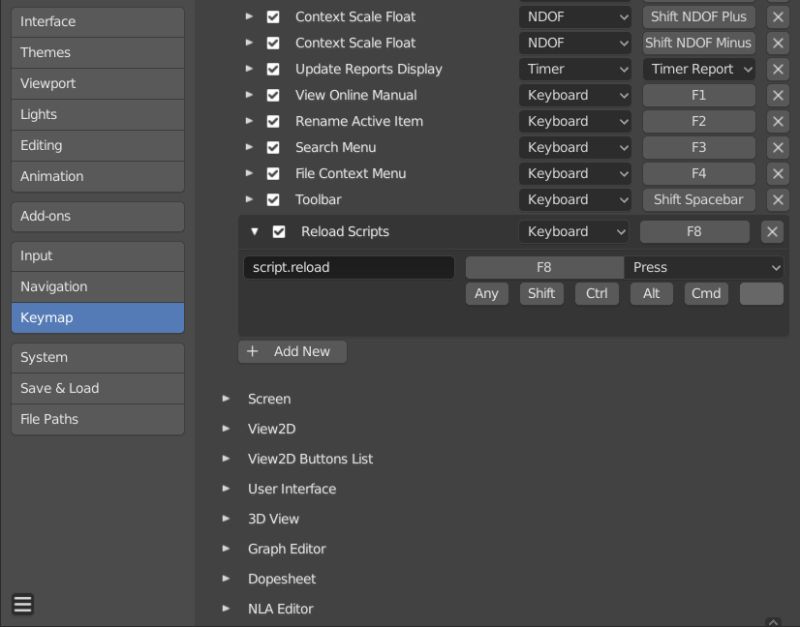800x627 pixels.
Task: Open the Keyboard dropdown for Reload Scripts
Action: coord(574,231)
